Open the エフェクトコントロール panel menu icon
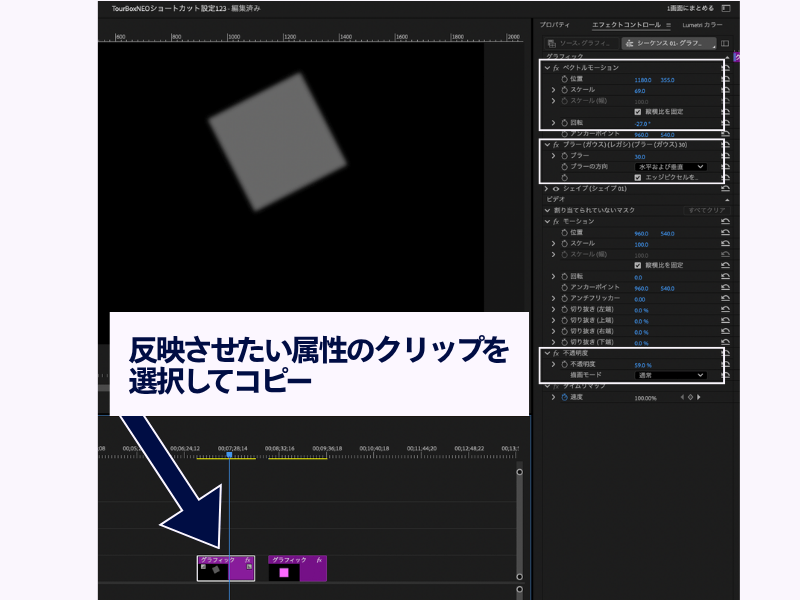800x600 pixels. tap(669, 24)
